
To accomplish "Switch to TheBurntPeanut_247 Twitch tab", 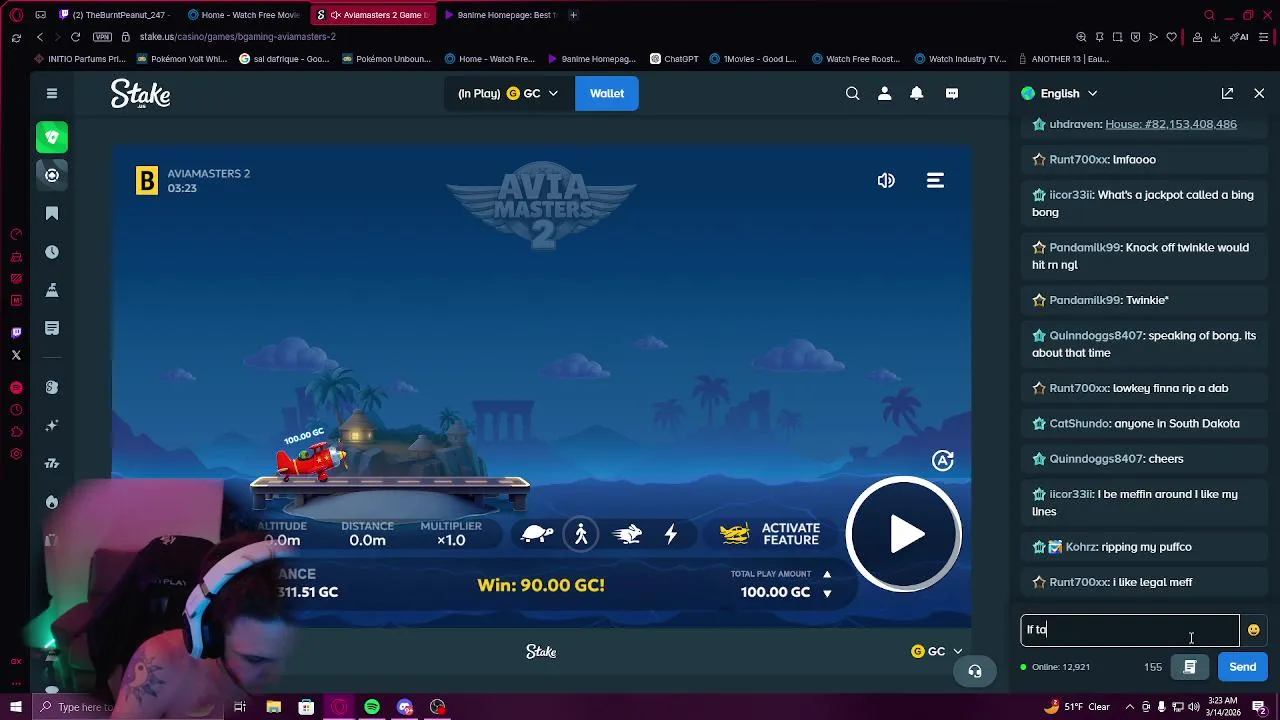I will (117, 15).
